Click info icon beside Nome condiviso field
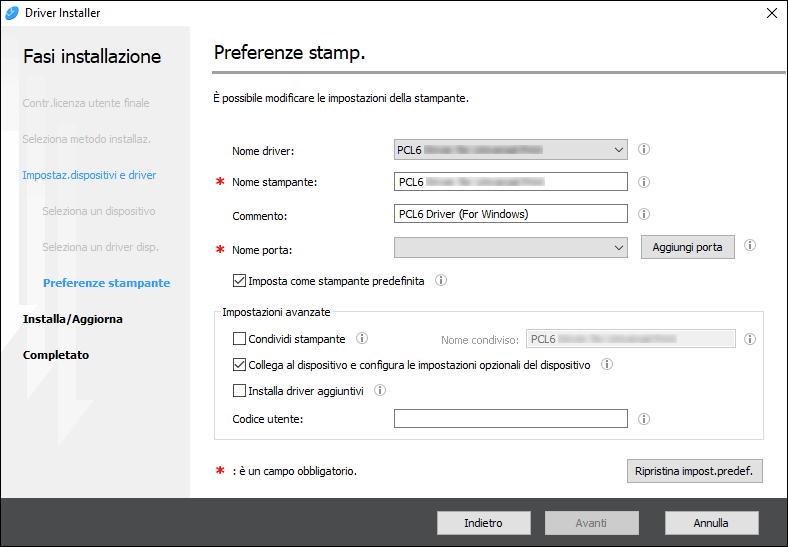This screenshot has height=547, width=788. [750, 339]
